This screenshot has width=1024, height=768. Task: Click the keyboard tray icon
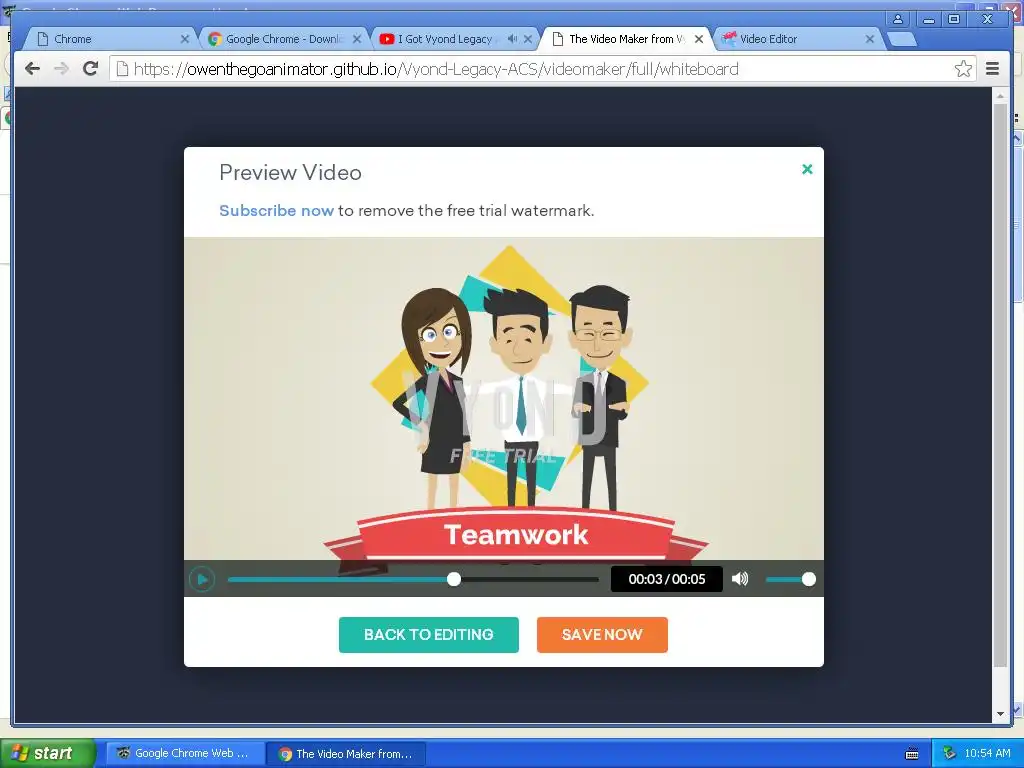(912, 754)
